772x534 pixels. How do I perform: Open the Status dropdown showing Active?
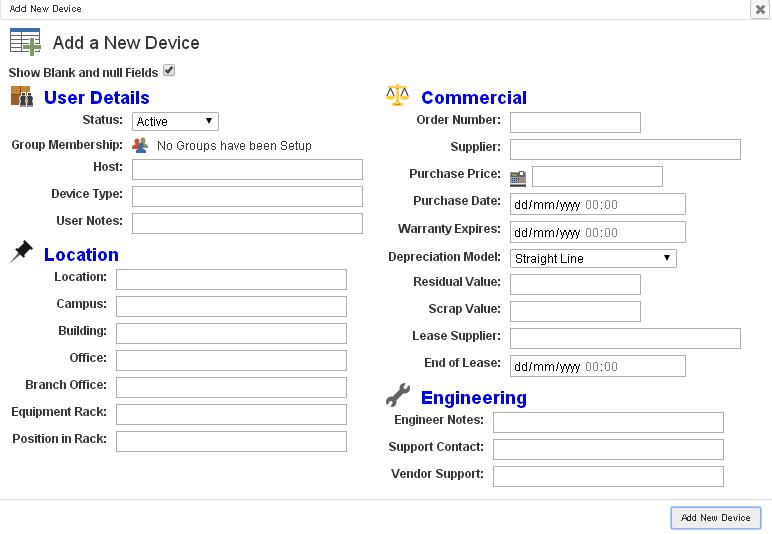[x=175, y=122]
